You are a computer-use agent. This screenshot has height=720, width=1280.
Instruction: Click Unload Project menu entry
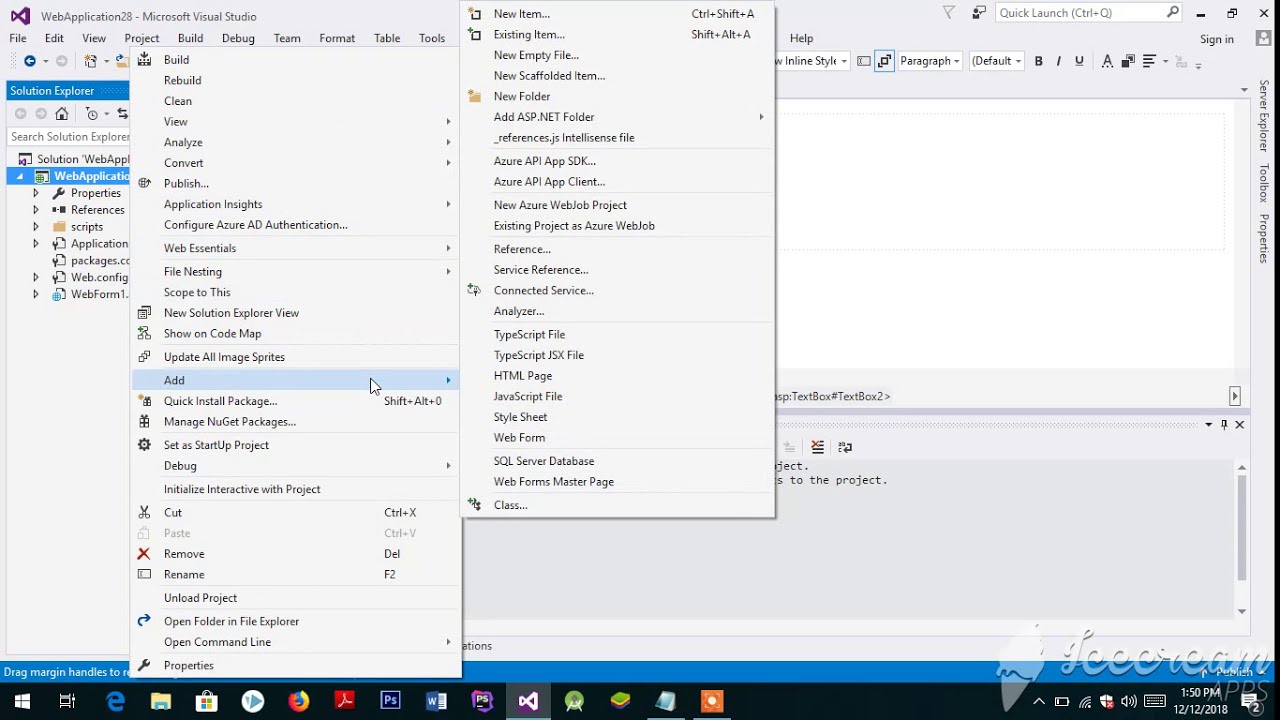[297, 598]
